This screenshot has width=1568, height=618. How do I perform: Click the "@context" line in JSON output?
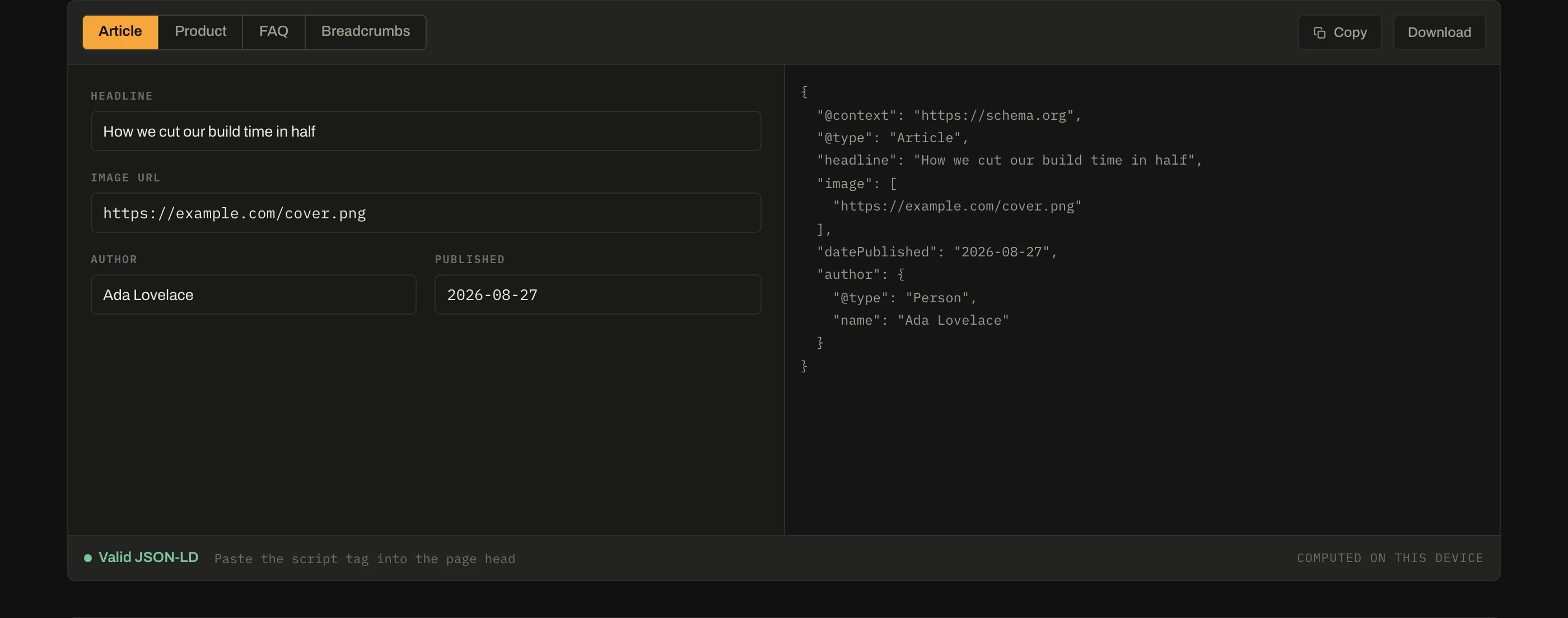click(948, 115)
